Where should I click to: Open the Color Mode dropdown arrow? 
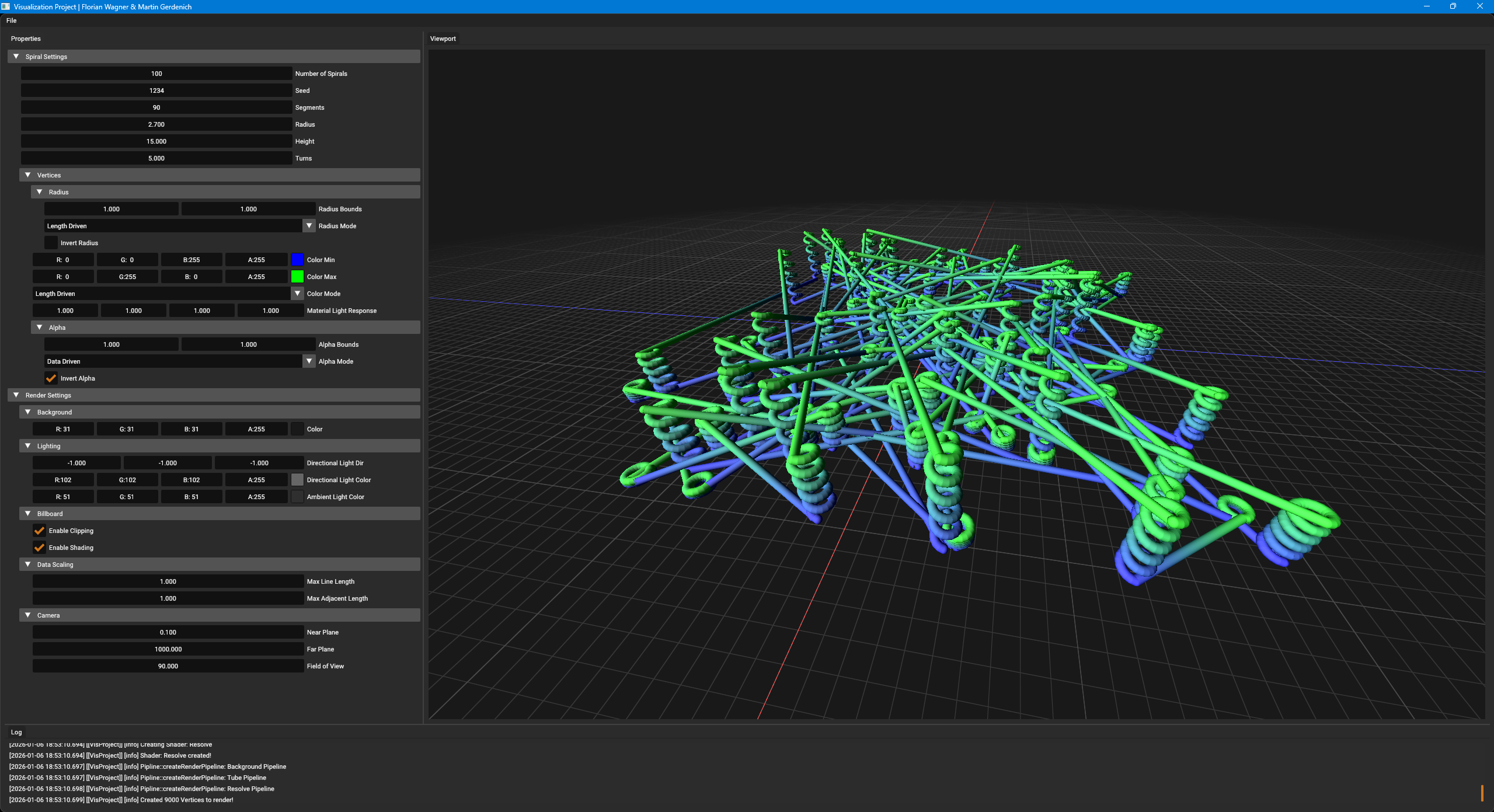pyautogui.click(x=298, y=294)
